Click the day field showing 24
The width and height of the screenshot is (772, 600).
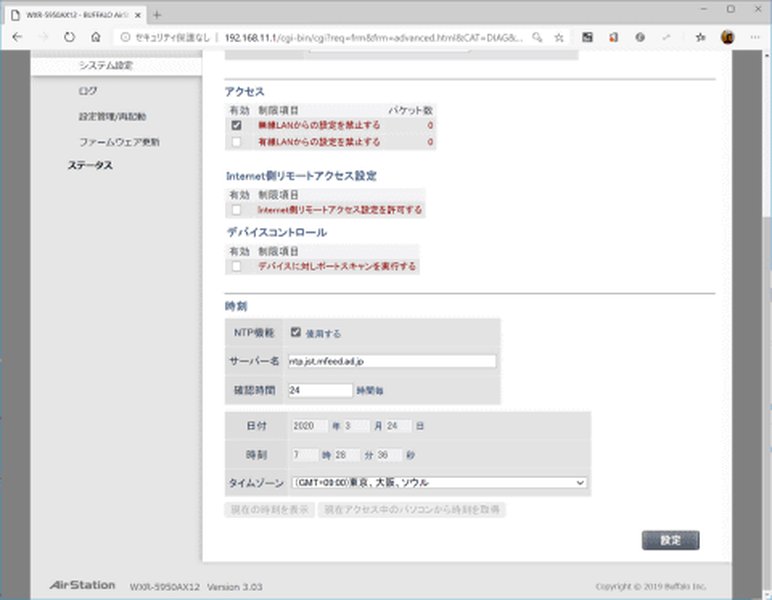click(x=398, y=426)
